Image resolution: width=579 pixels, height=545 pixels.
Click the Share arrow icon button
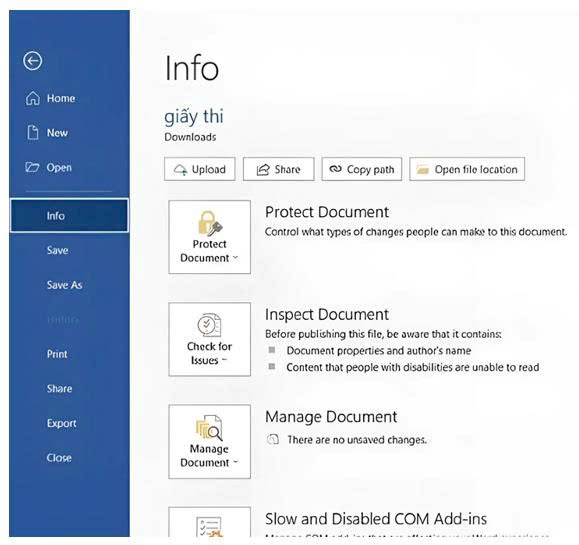263,169
